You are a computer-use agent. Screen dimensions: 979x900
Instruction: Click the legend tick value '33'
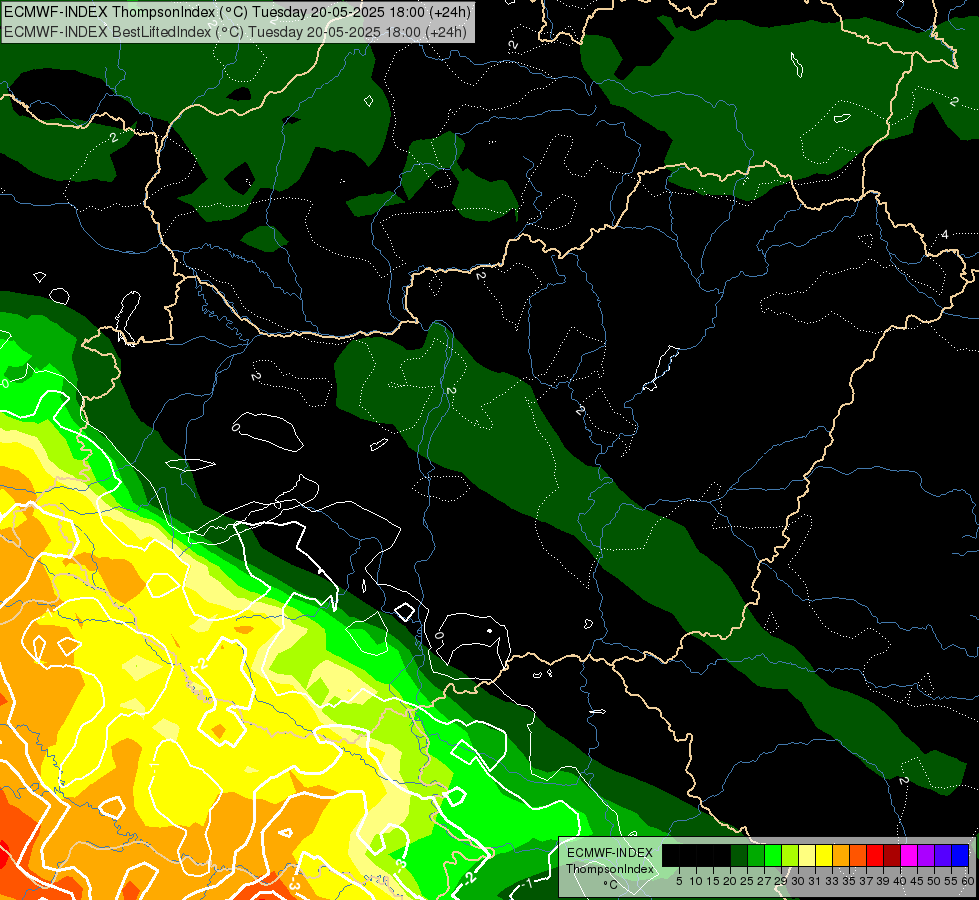pos(832,881)
